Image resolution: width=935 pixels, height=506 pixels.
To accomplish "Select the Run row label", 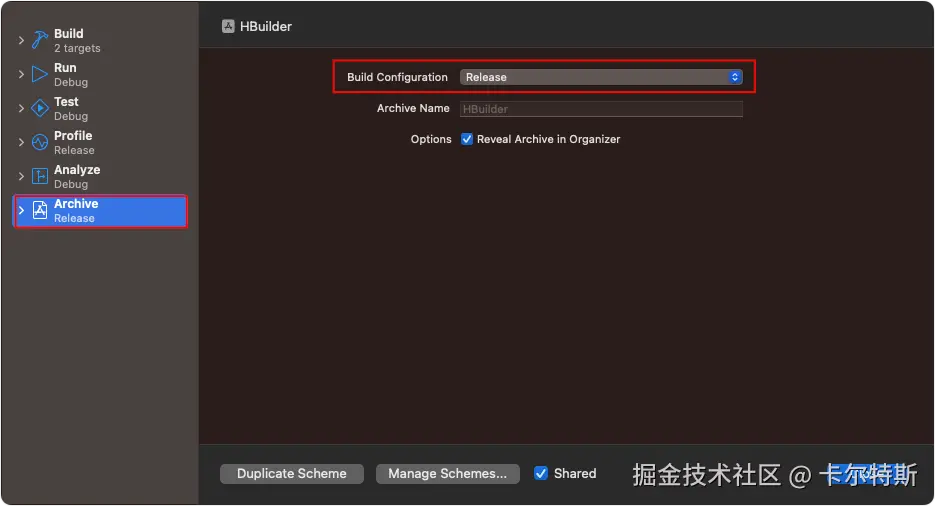I will tap(65, 67).
